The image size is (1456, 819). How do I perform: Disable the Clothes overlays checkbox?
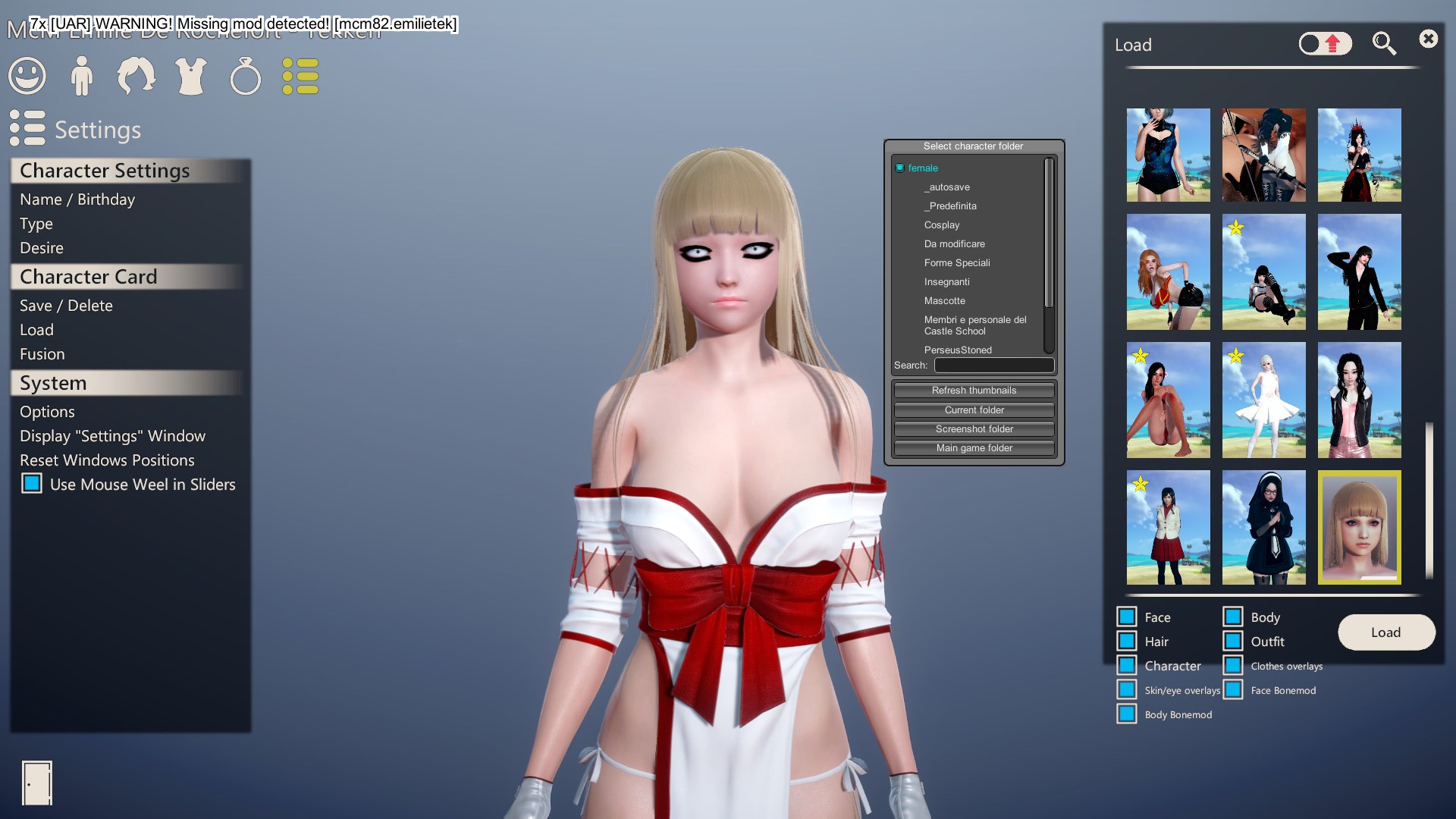[x=1233, y=665]
